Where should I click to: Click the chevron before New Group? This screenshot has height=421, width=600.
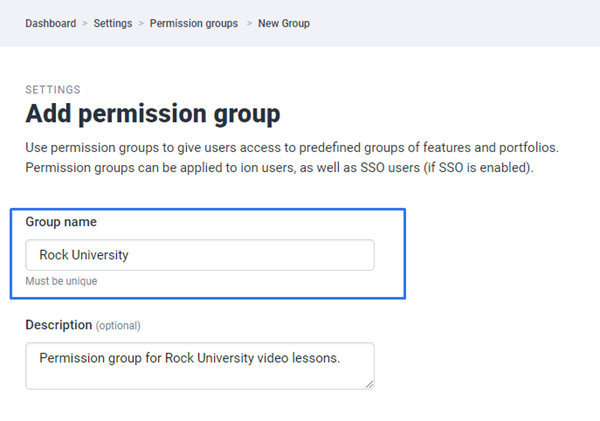tap(248, 23)
